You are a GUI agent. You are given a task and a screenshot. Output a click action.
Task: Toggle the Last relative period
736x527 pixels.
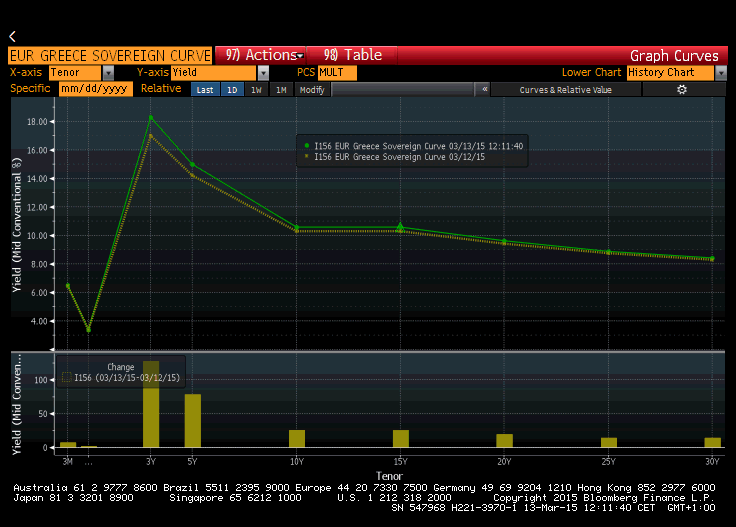pyautogui.click(x=205, y=90)
